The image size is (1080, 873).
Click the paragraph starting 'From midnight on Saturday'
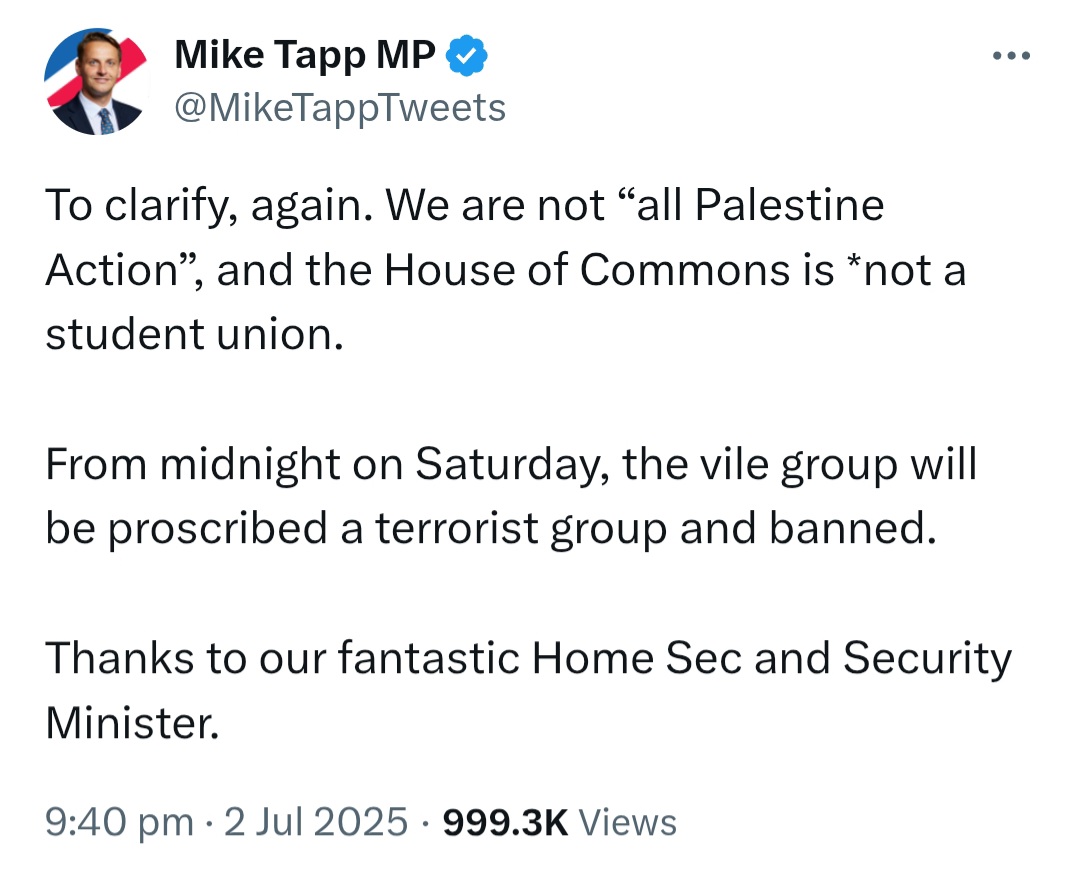(511, 496)
